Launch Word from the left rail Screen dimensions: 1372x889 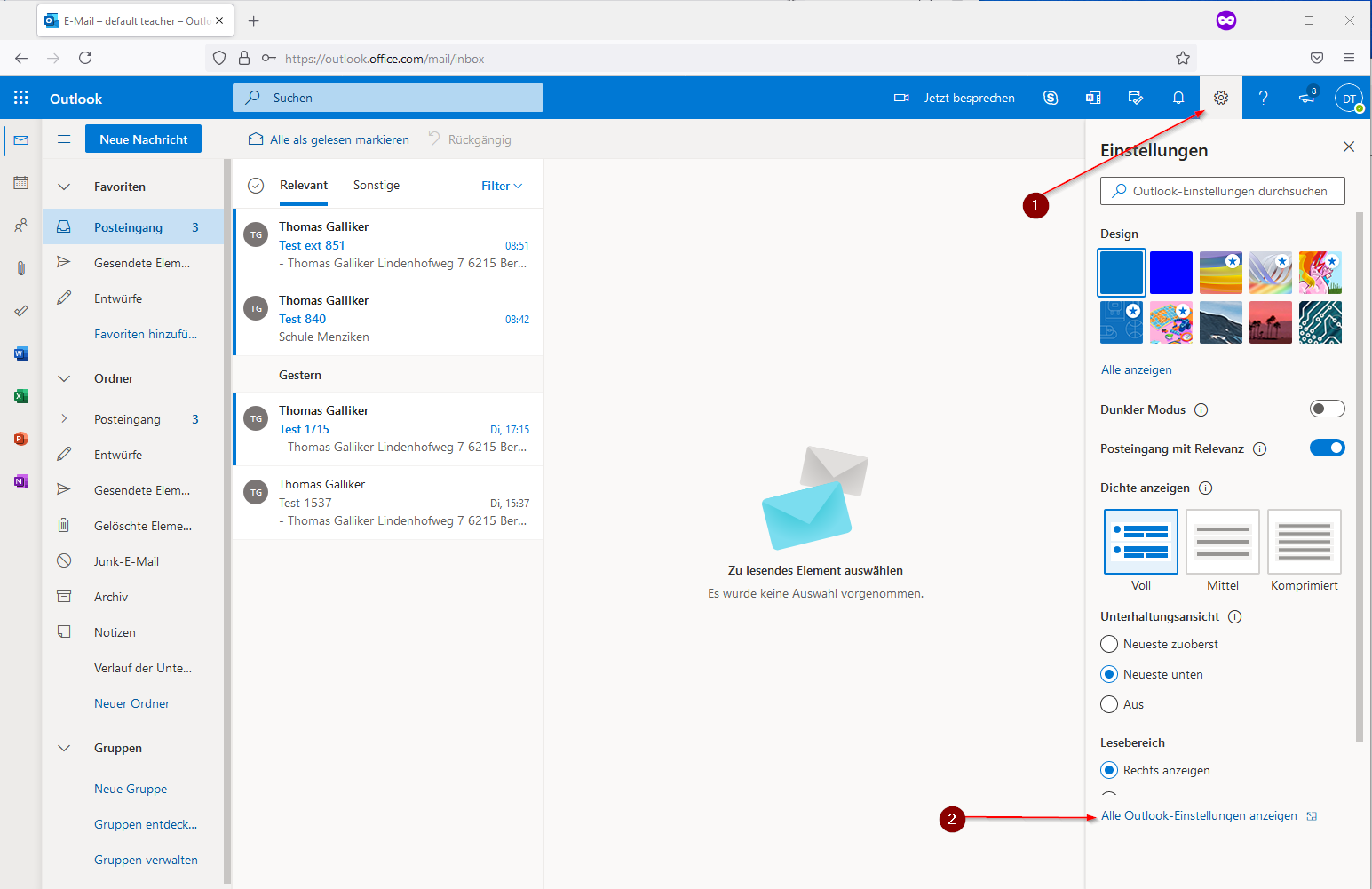(x=21, y=353)
